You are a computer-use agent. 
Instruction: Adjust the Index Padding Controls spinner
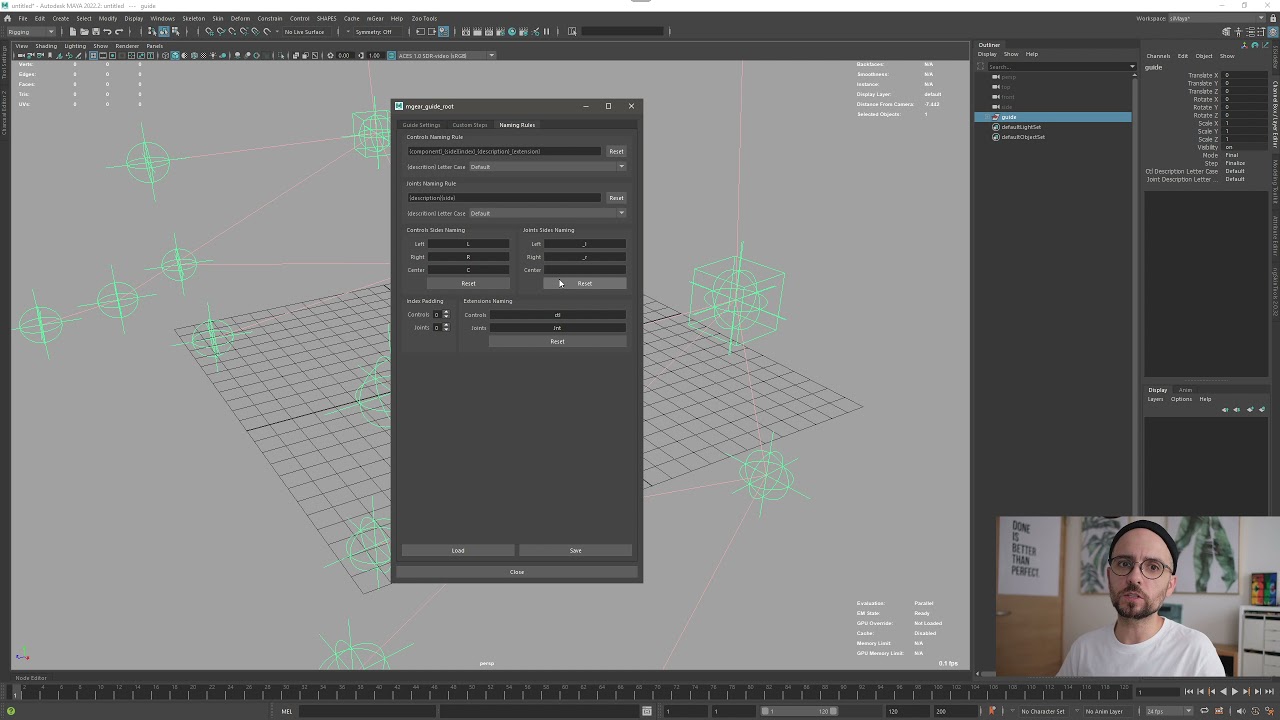(440, 314)
